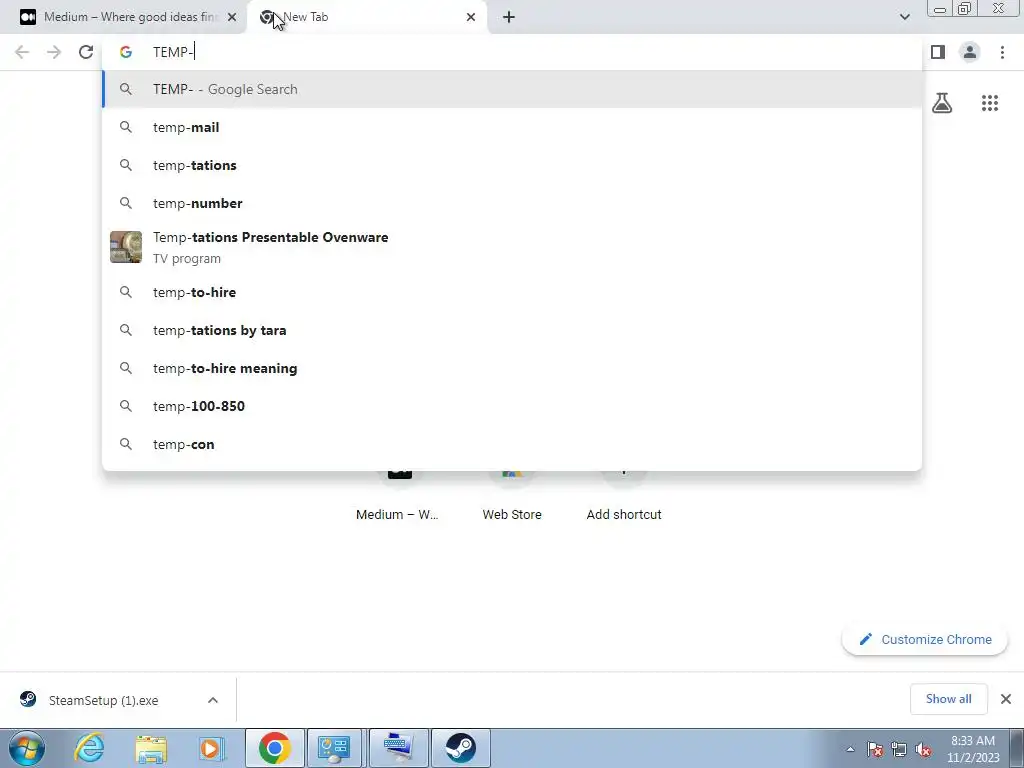
Task: Select Temp-tations Presentable Ovenware TV program
Action: point(512,248)
